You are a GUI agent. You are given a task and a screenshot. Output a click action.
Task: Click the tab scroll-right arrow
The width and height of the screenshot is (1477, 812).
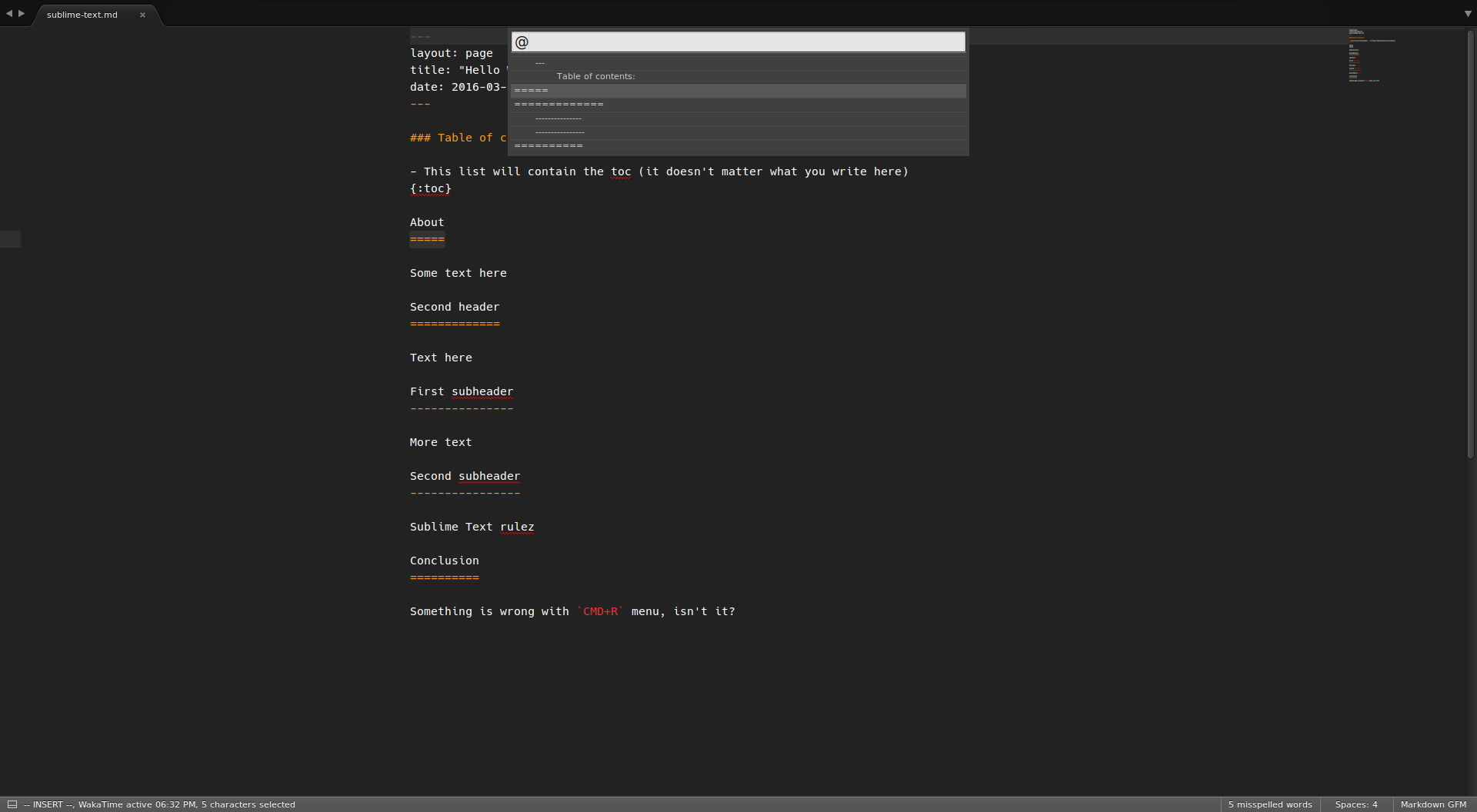point(22,13)
